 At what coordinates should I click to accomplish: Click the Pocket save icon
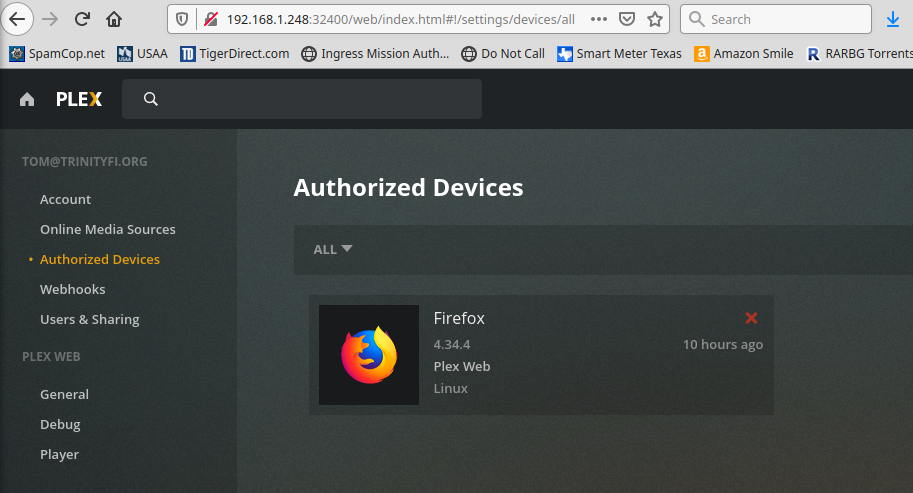pos(626,19)
